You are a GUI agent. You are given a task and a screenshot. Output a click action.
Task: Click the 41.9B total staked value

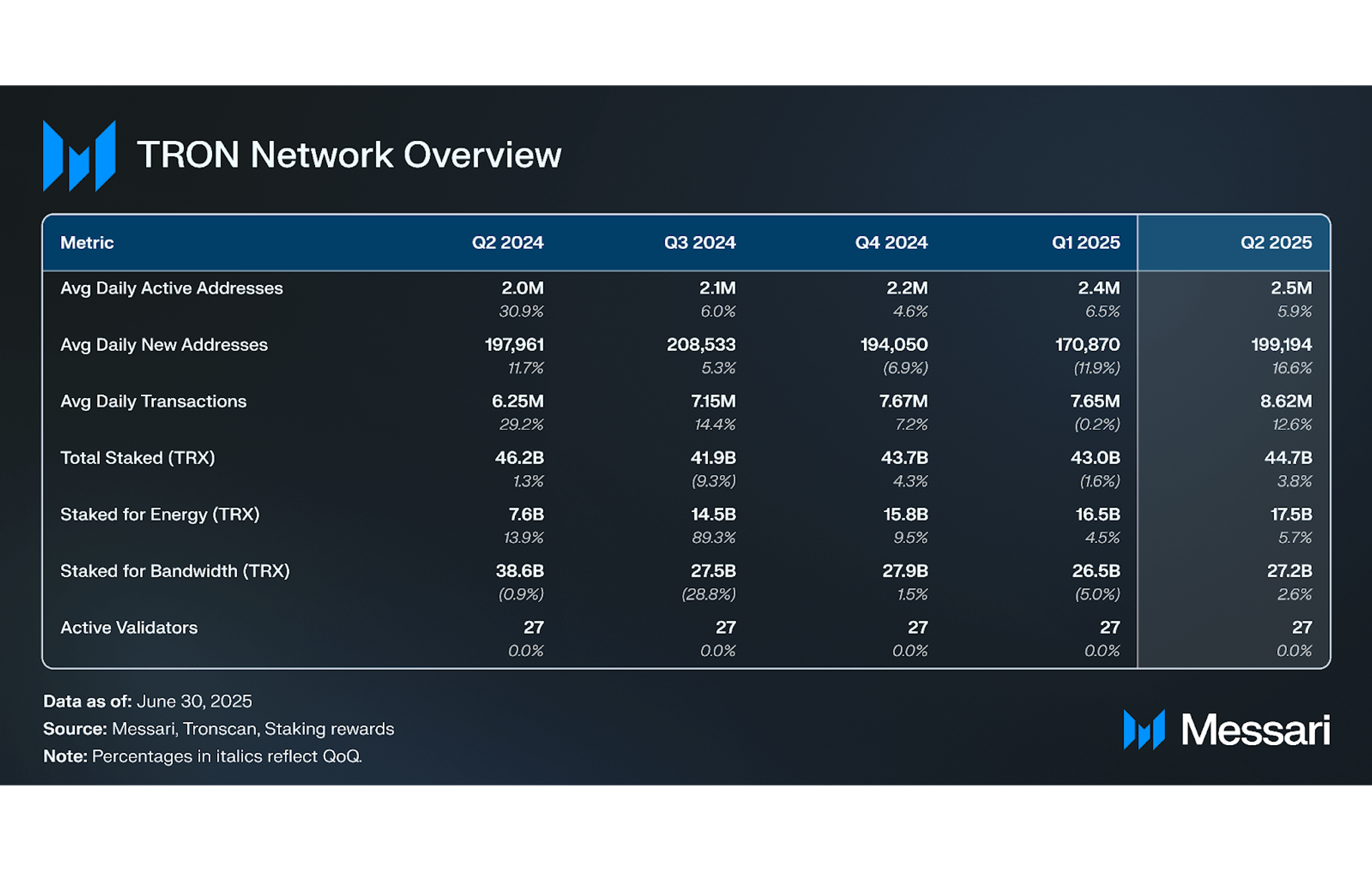click(x=713, y=458)
